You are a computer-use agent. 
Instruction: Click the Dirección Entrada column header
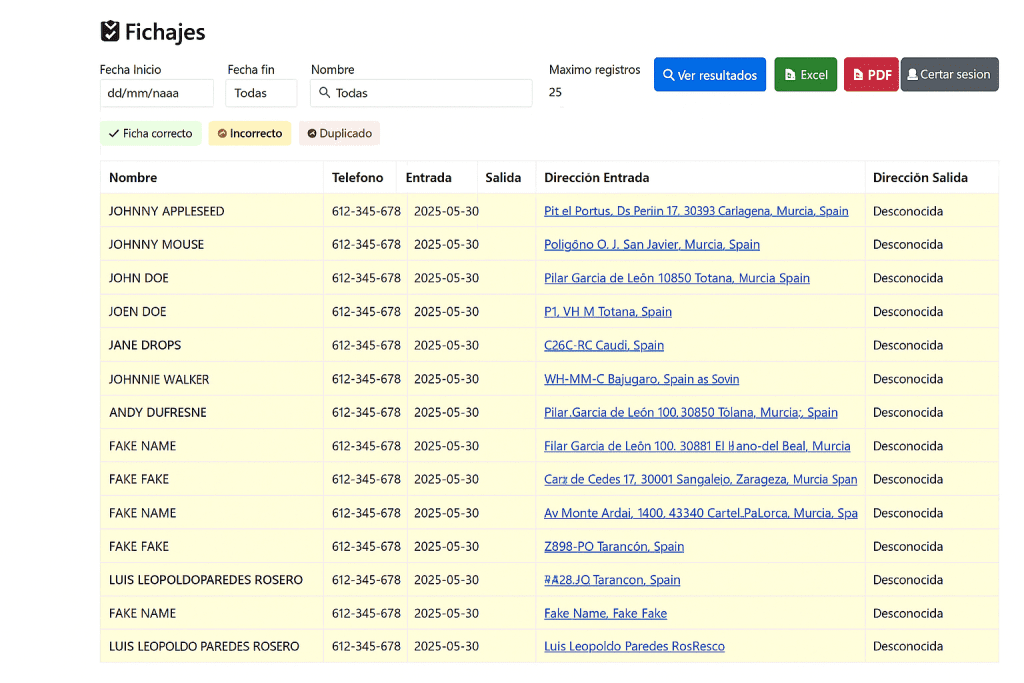click(596, 178)
